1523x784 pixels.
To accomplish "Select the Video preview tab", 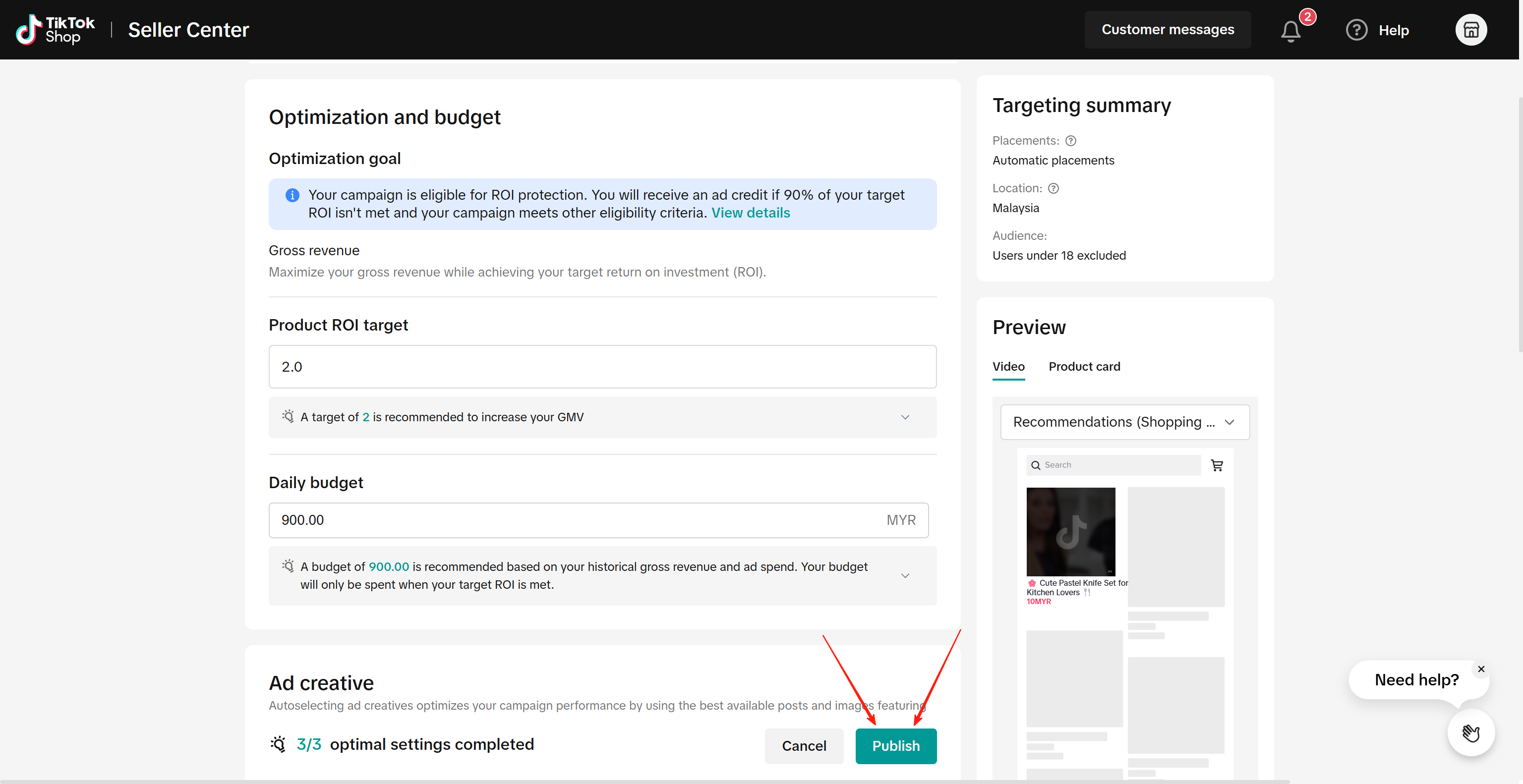I will (1008, 366).
